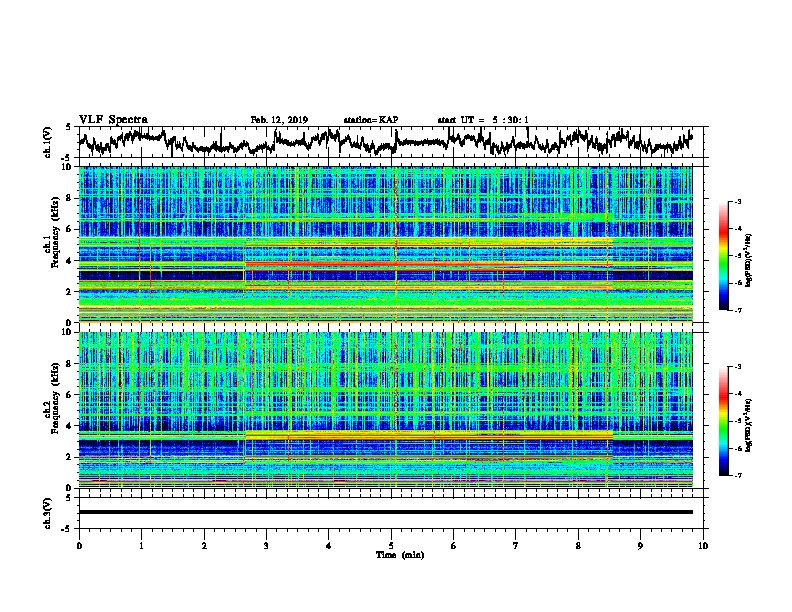Click the '-7' label on ch.2 colorbar
792x612 pixels.
pyautogui.click(x=737, y=476)
